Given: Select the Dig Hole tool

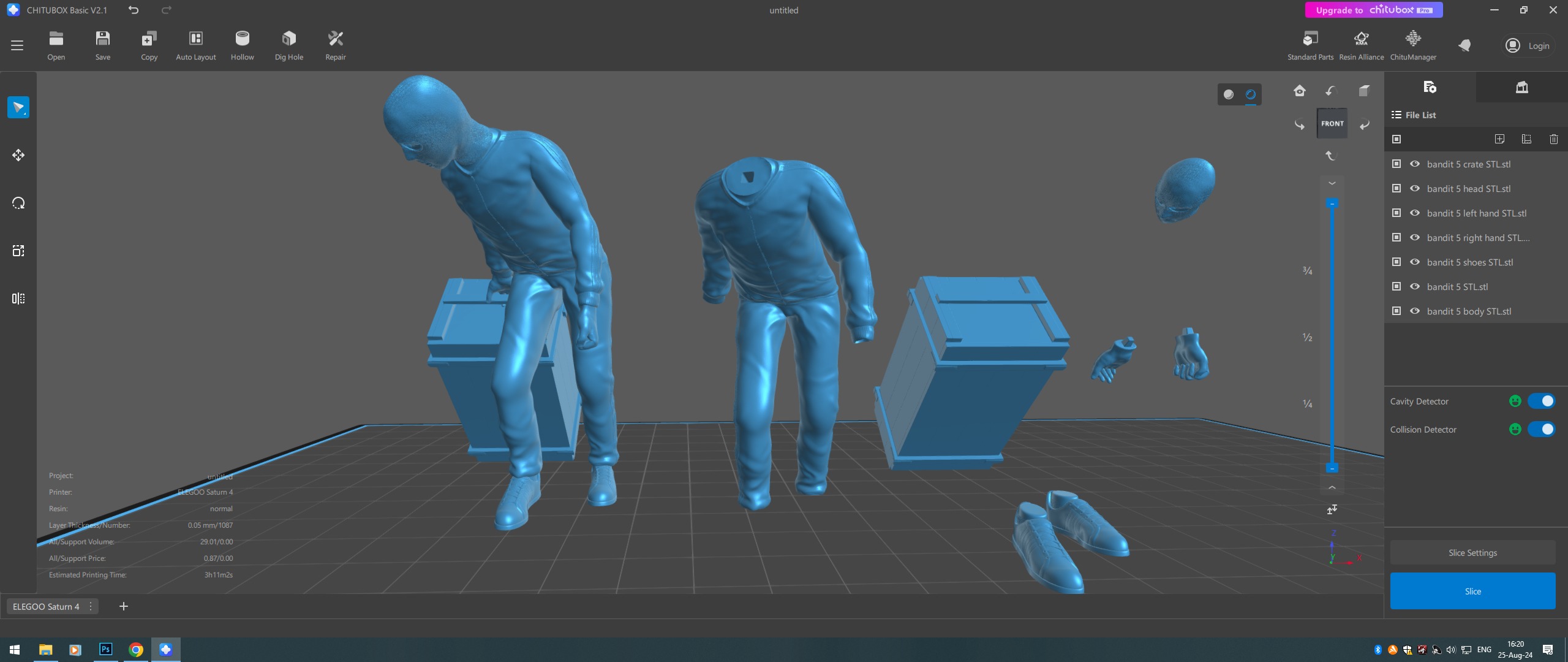Looking at the screenshot, I should 288,45.
